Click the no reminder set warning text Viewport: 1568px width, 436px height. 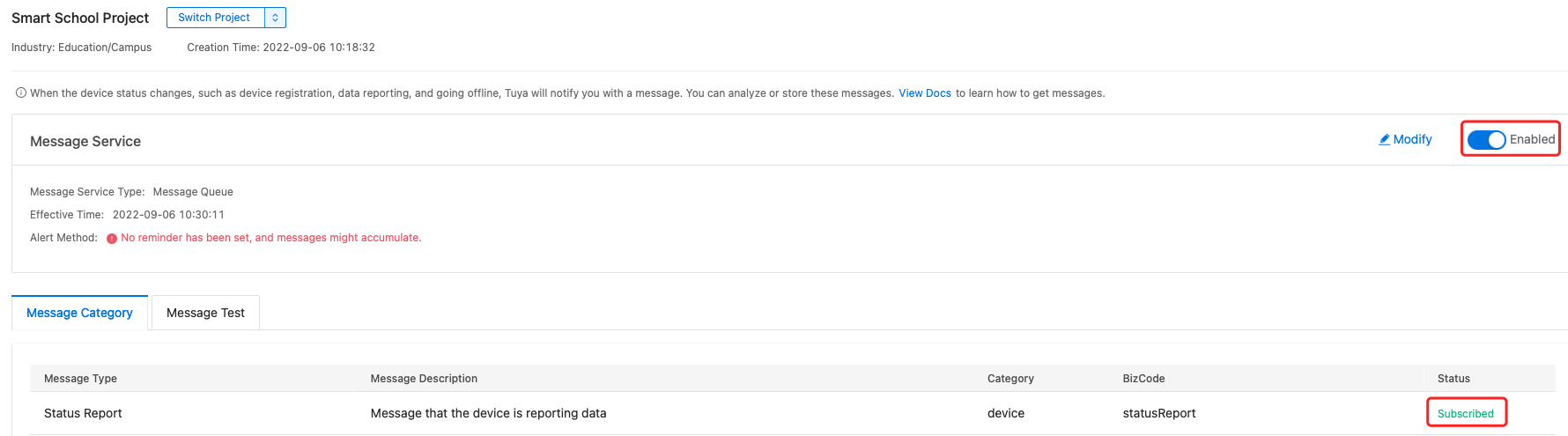[x=271, y=238]
